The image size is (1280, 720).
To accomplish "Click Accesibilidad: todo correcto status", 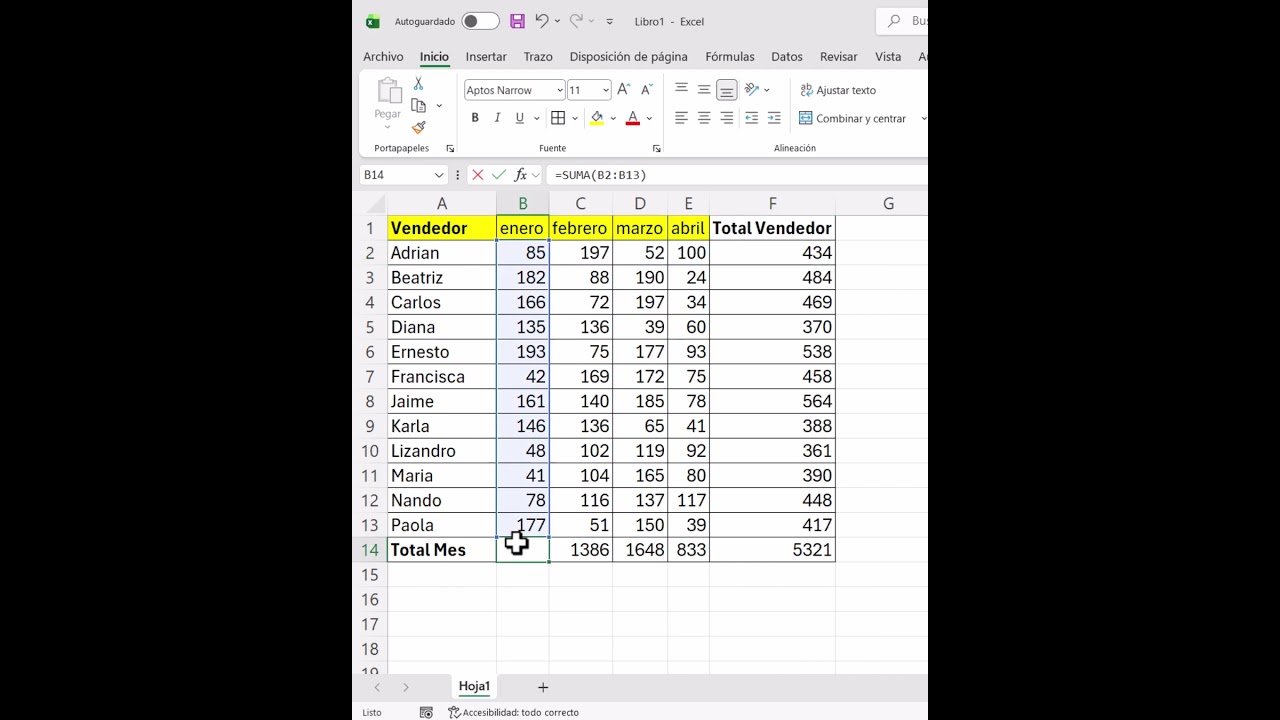I will (x=513, y=712).
